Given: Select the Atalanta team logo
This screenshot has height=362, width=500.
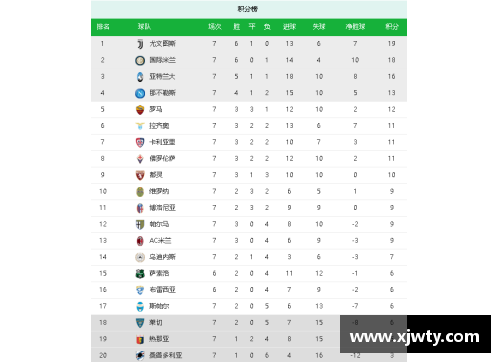Looking at the screenshot, I should (140, 77).
